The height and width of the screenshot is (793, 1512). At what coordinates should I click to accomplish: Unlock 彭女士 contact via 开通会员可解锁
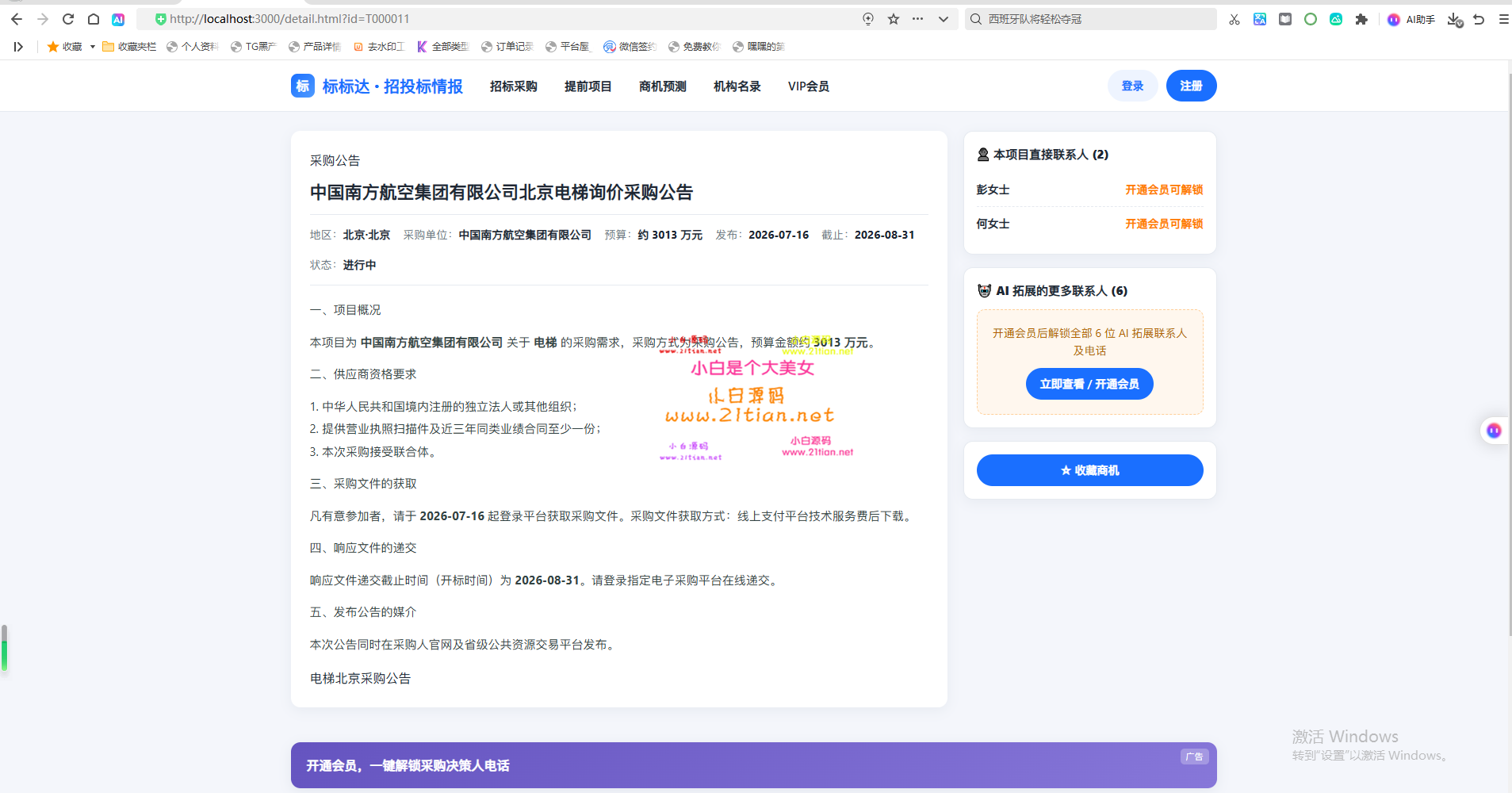(x=1164, y=190)
